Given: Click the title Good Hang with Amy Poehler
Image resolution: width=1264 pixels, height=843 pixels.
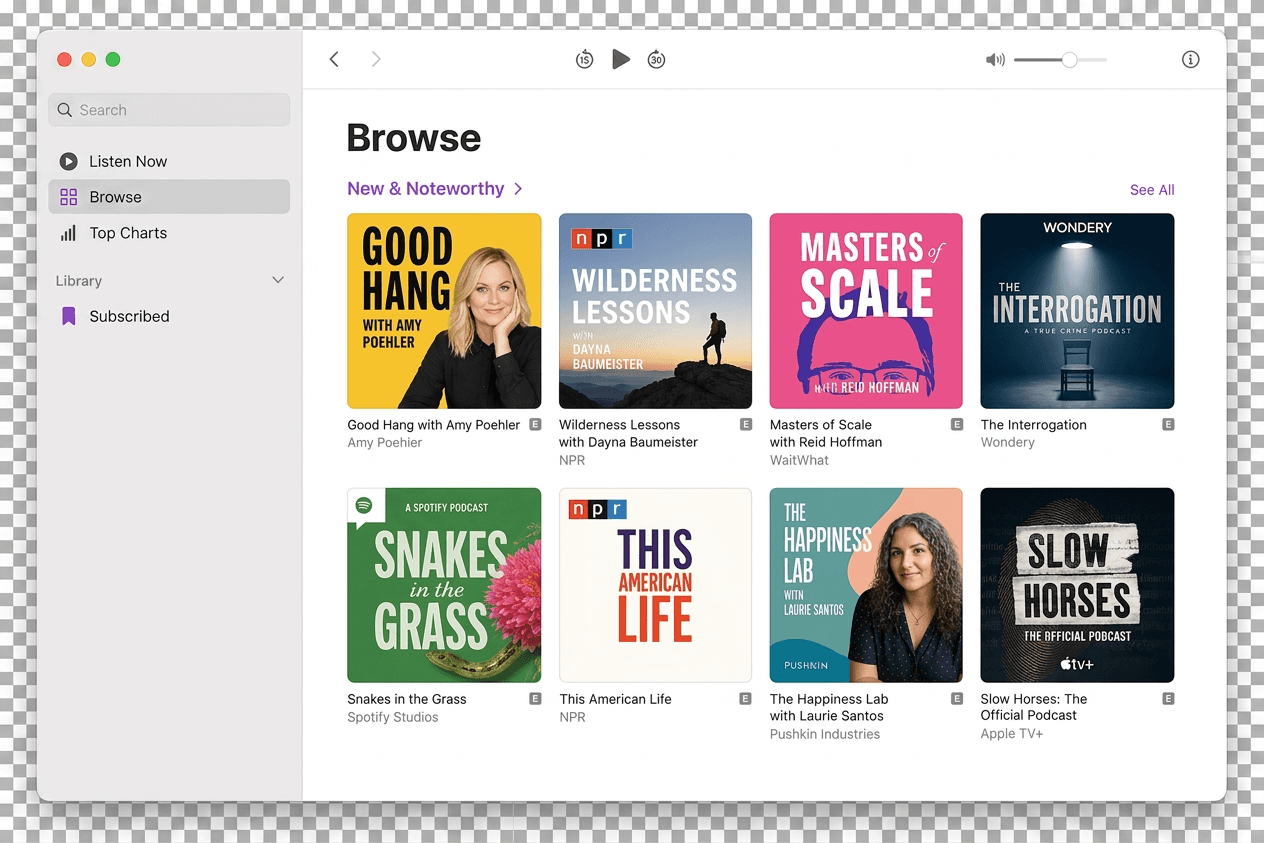Looking at the screenshot, I should (433, 425).
